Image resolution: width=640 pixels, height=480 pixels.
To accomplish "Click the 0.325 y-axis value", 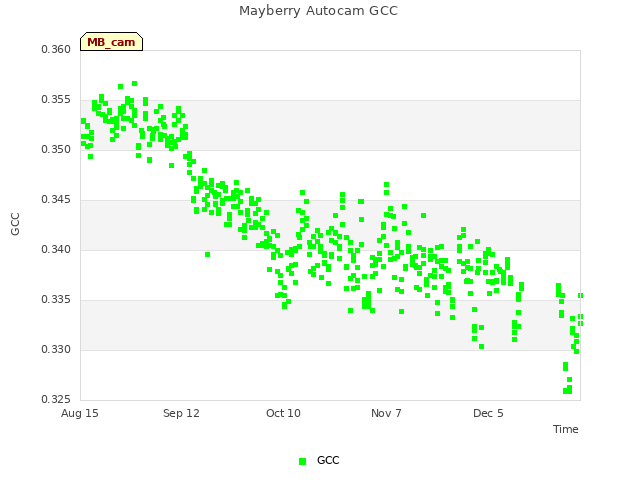I will tap(56, 399).
